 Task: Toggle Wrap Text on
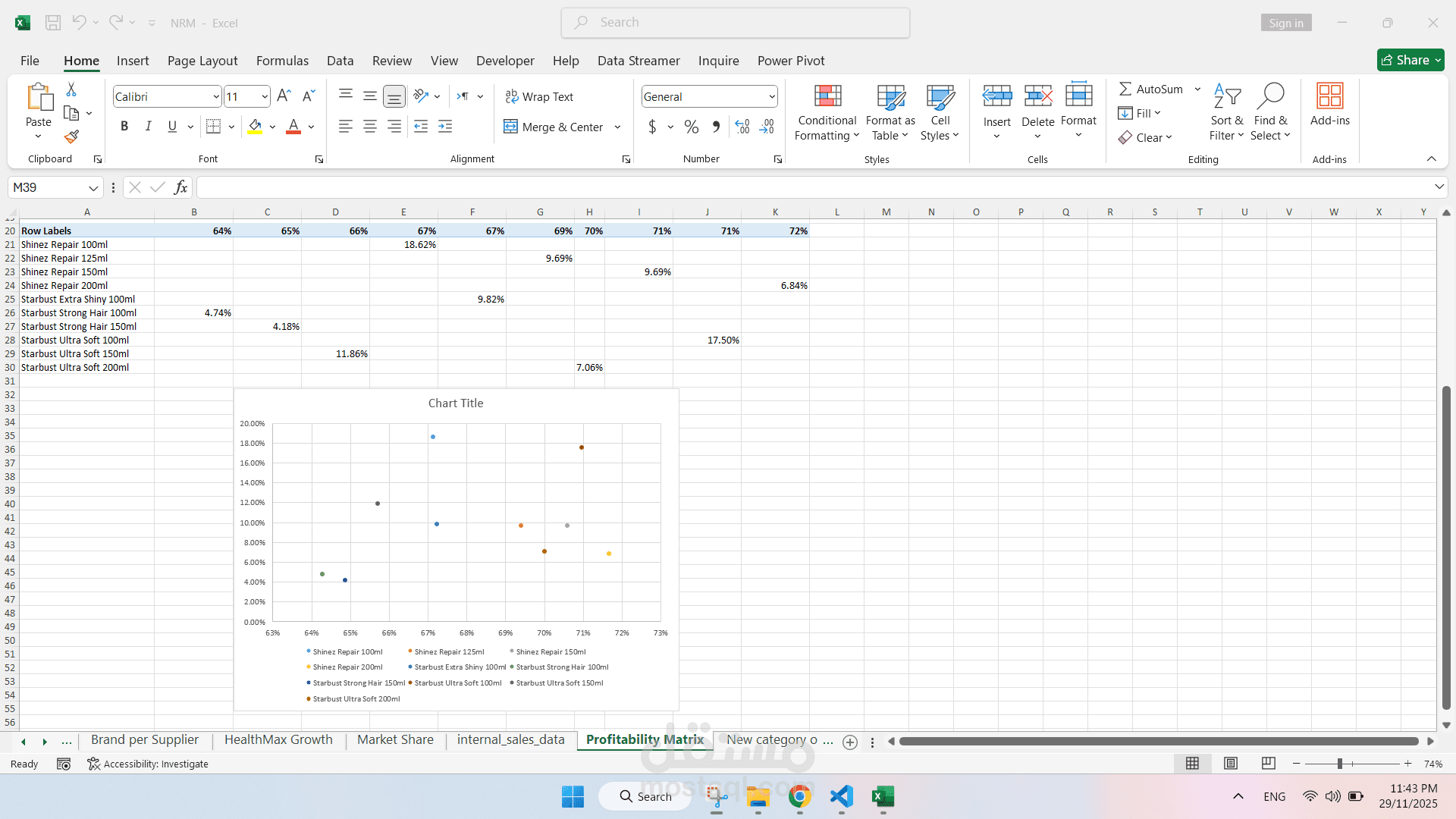(539, 97)
